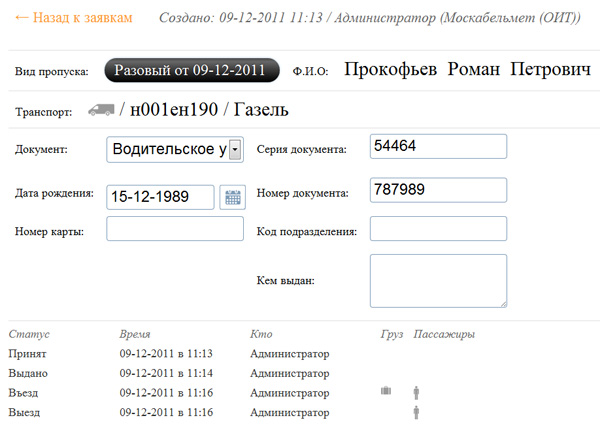Click the Дата рождения date field
This screenshot has width=600, height=435.
160,197
